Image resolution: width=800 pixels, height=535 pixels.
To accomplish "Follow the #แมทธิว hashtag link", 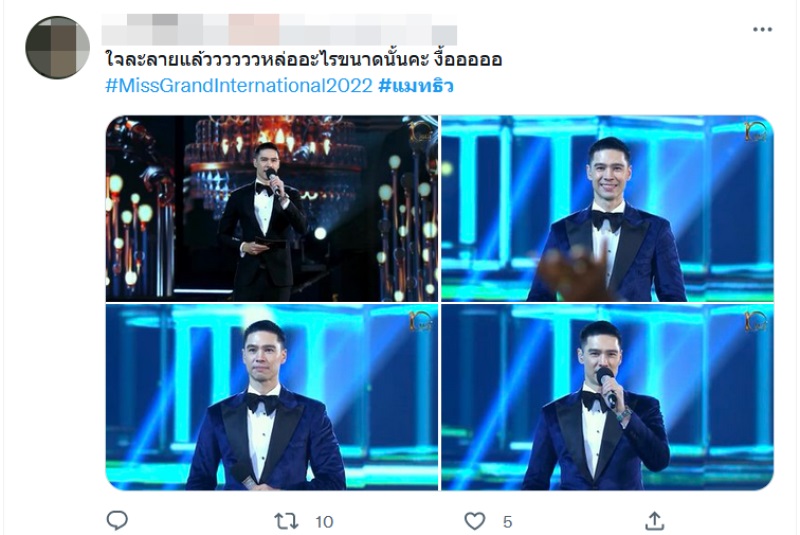I will (416, 85).
